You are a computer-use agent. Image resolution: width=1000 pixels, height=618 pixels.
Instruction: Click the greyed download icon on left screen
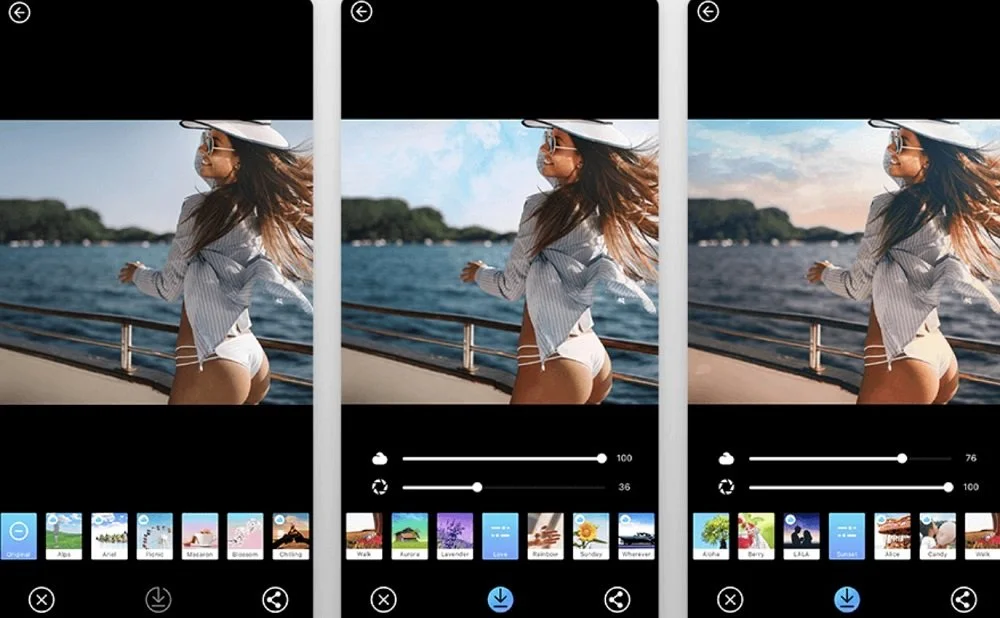coord(158,600)
